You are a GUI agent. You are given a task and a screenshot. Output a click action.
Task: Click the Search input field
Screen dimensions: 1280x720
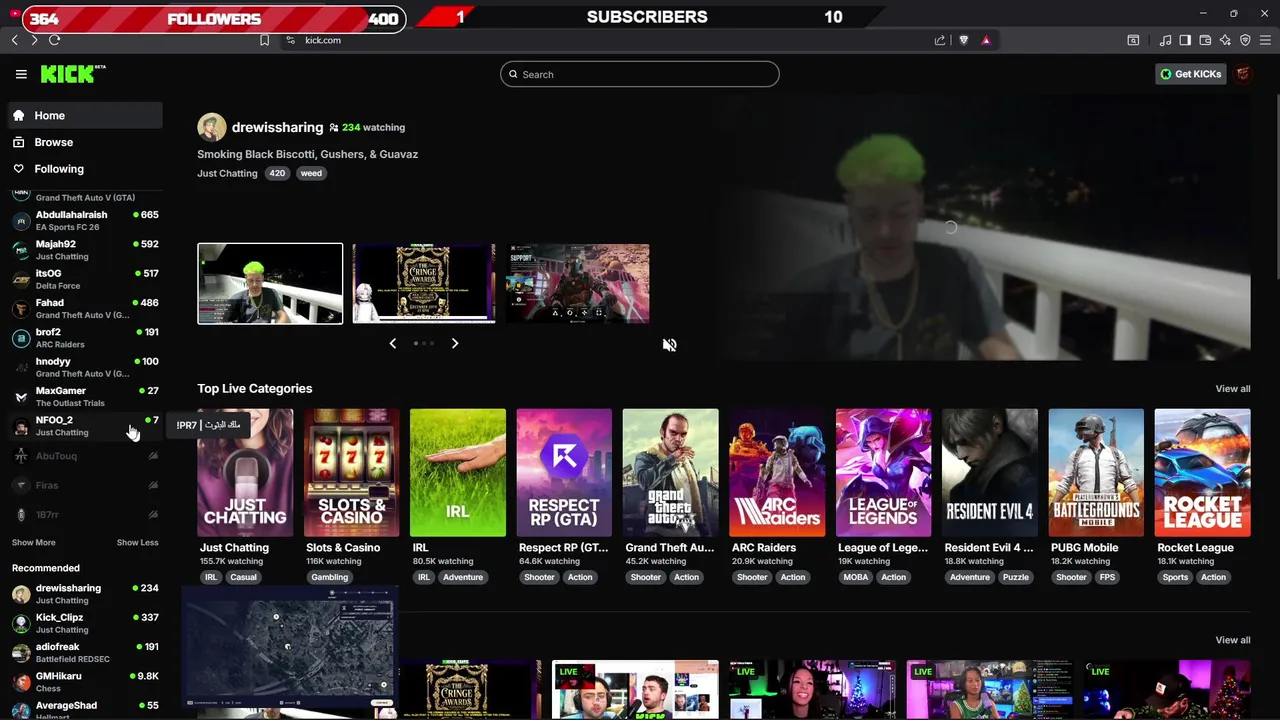click(639, 74)
